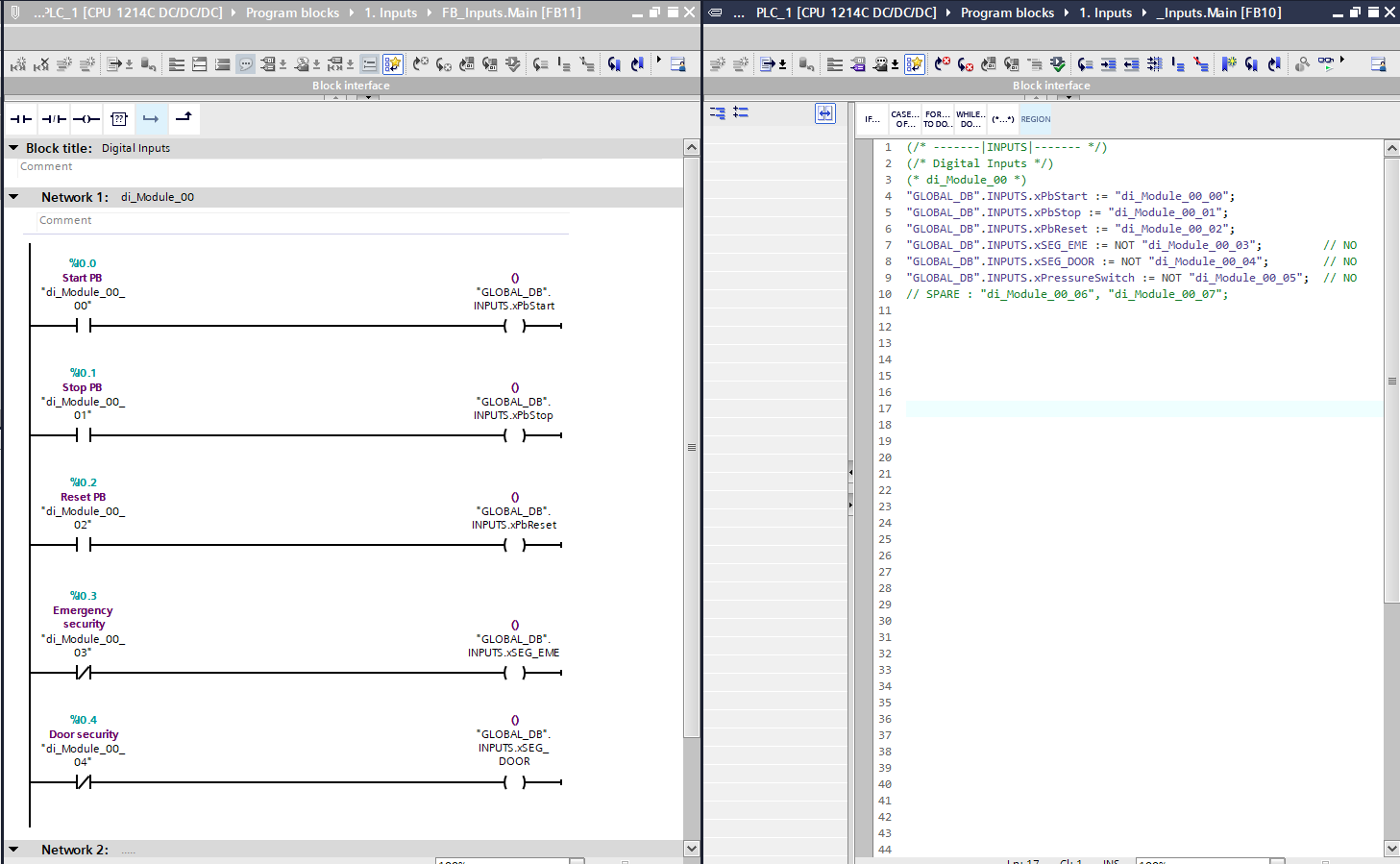
Task: Insert the CASE OF statement snippet
Action: click(x=904, y=119)
